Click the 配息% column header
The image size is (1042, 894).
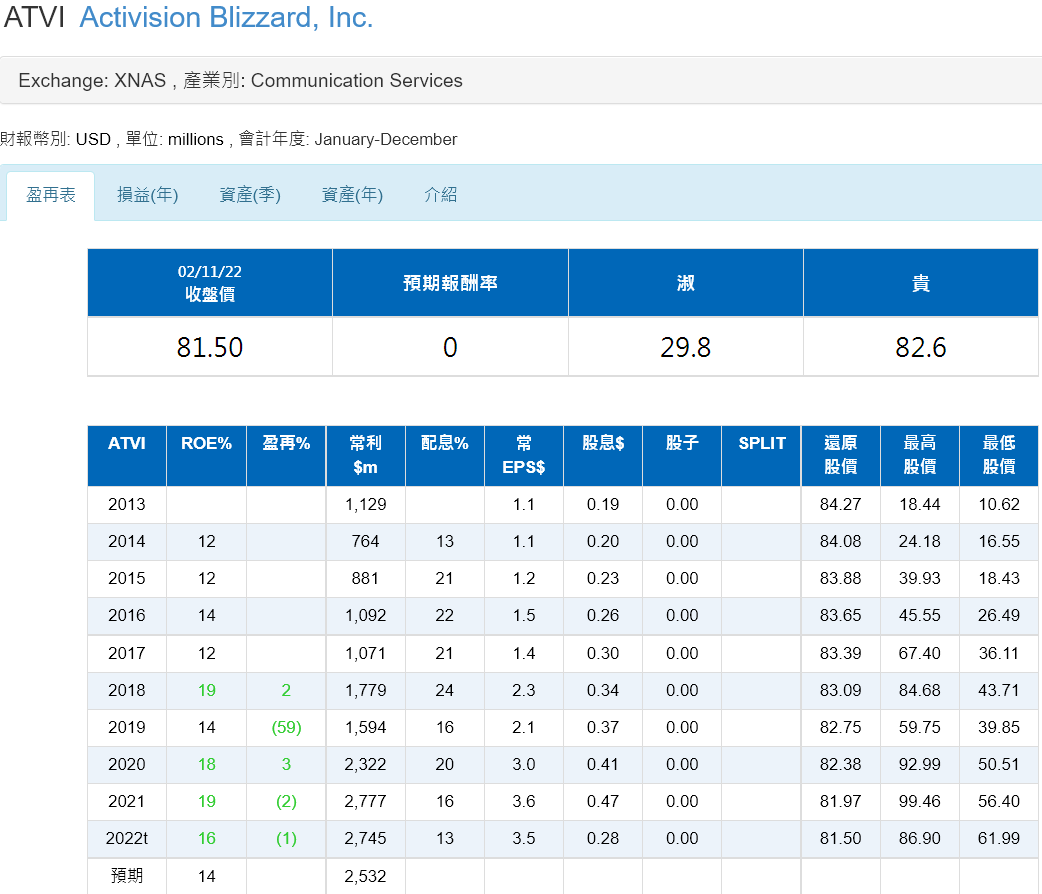pyautogui.click(x=445, y=455)
